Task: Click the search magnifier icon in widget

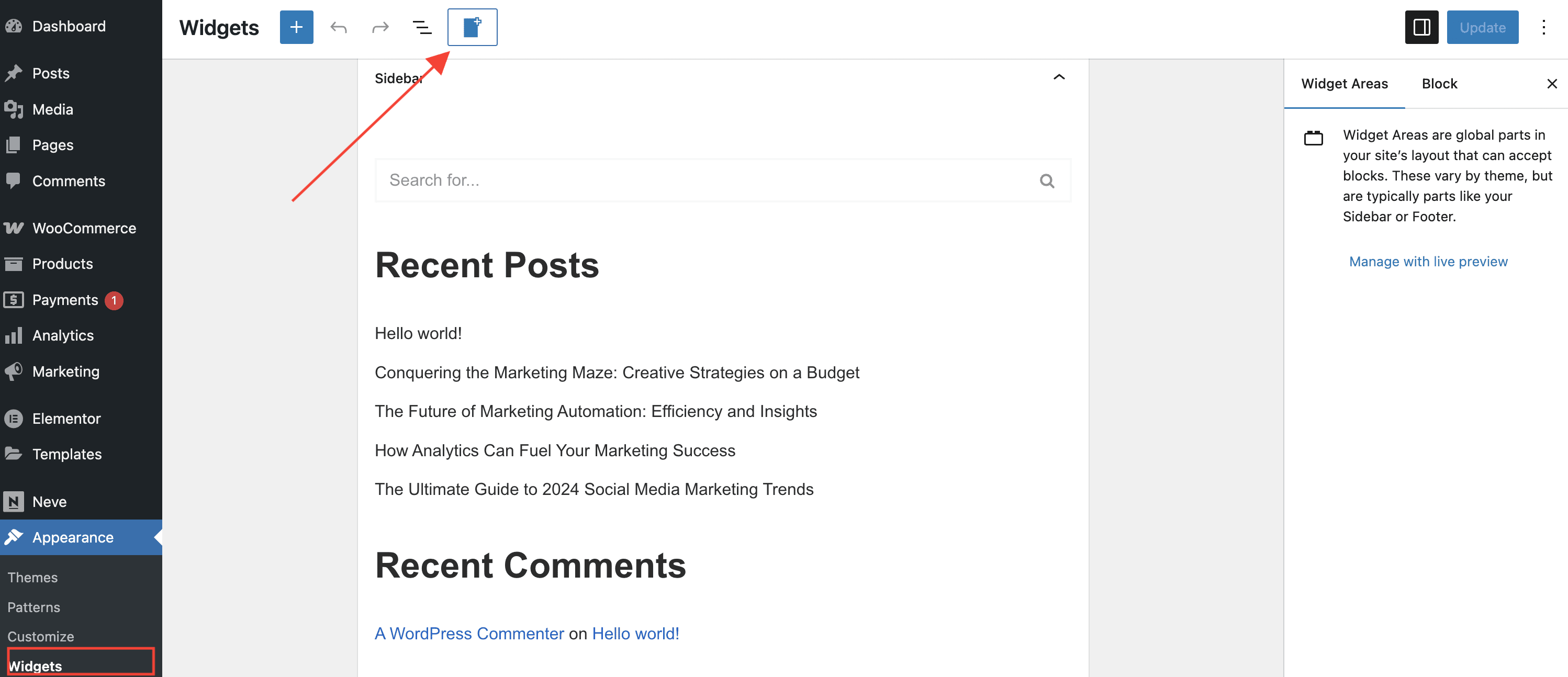Action: coord(1046,180)
